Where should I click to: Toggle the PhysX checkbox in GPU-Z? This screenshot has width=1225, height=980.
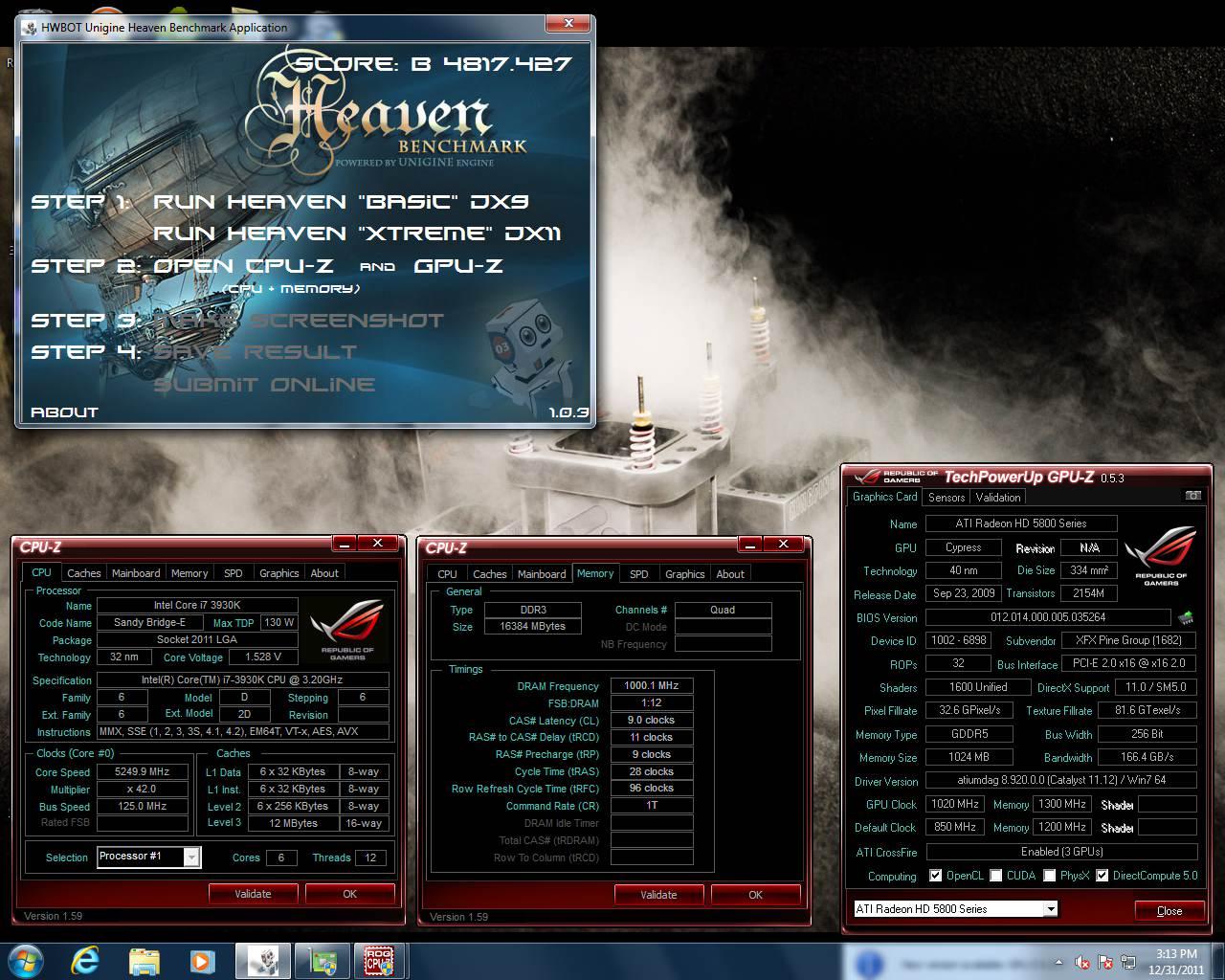[1050, 876]
